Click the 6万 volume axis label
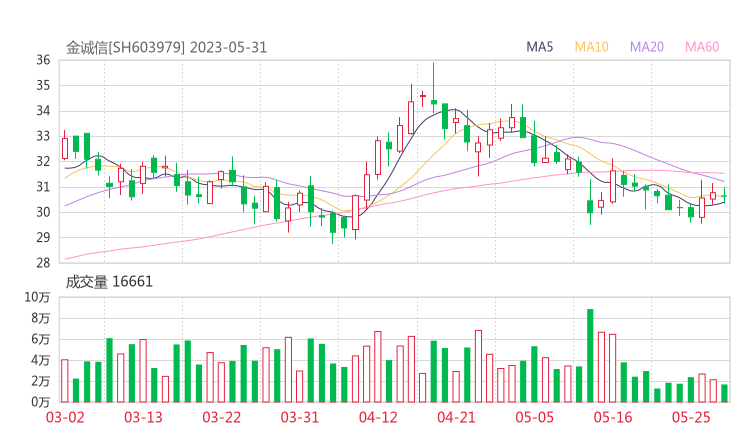The width and height of the screenshot is (740, 440). [41, 339]
